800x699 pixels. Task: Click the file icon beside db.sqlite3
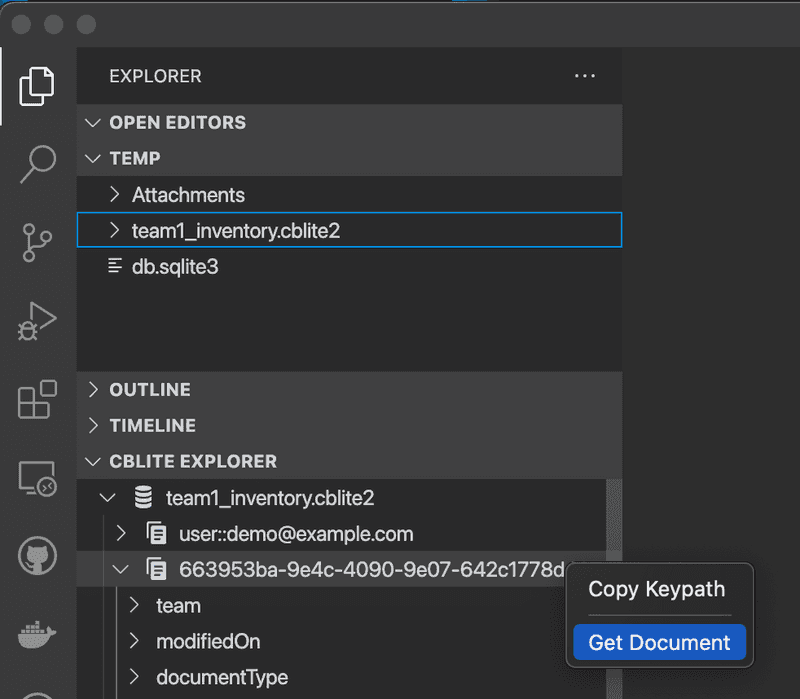pos(115,266)
